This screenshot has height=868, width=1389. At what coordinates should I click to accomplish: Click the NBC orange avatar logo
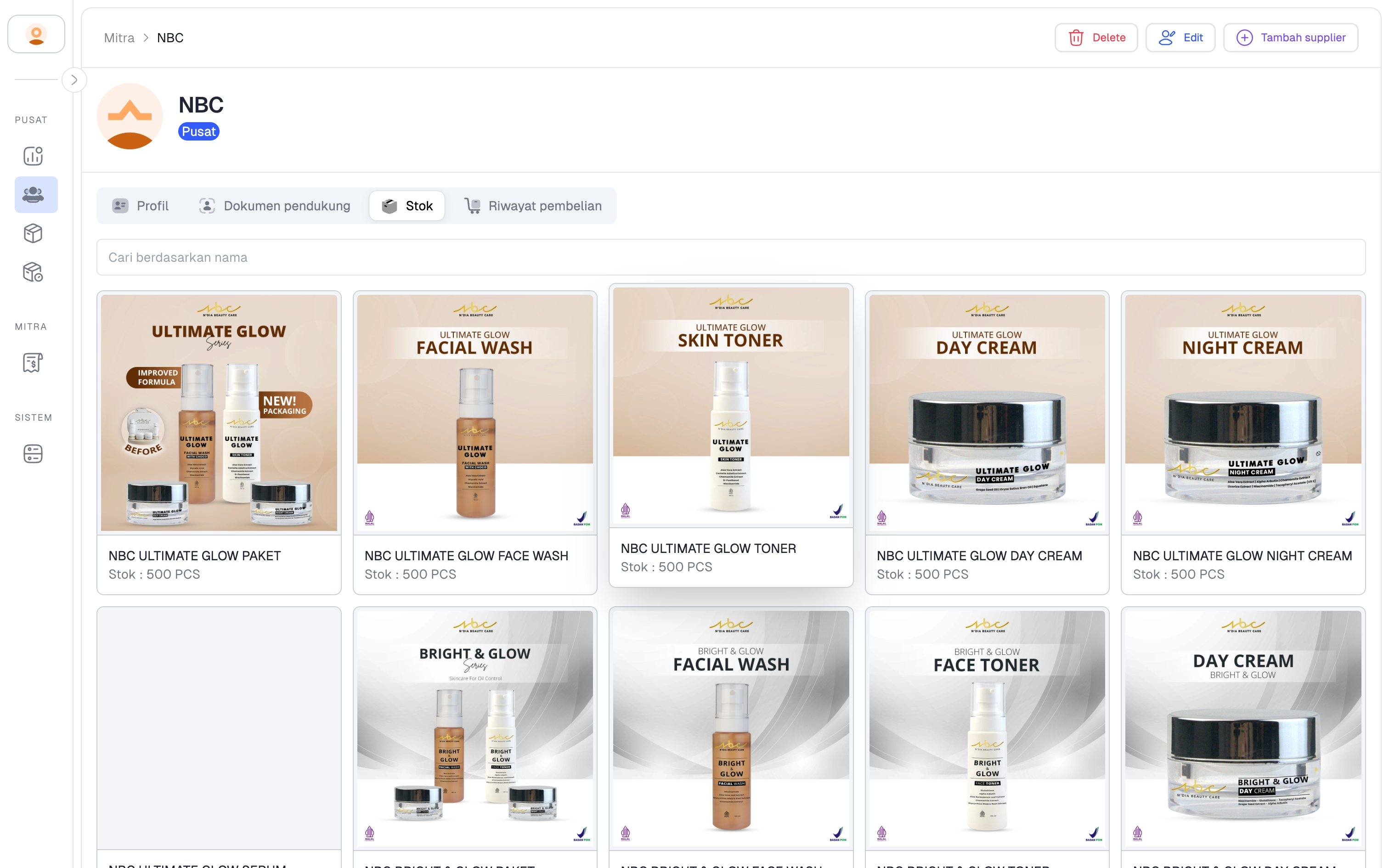coord(130,117)
